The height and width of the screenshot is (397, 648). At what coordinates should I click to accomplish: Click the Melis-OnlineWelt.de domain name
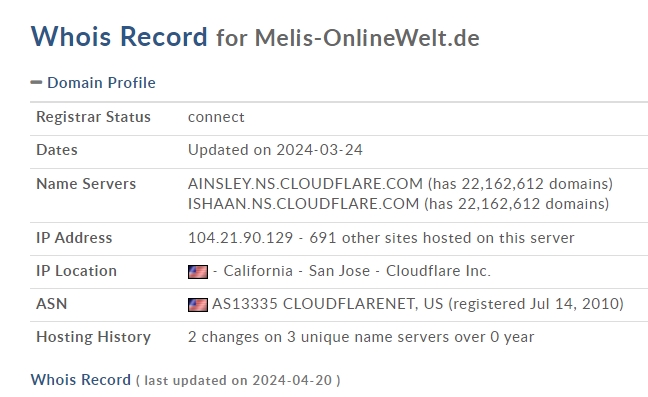tap(367, 38)
